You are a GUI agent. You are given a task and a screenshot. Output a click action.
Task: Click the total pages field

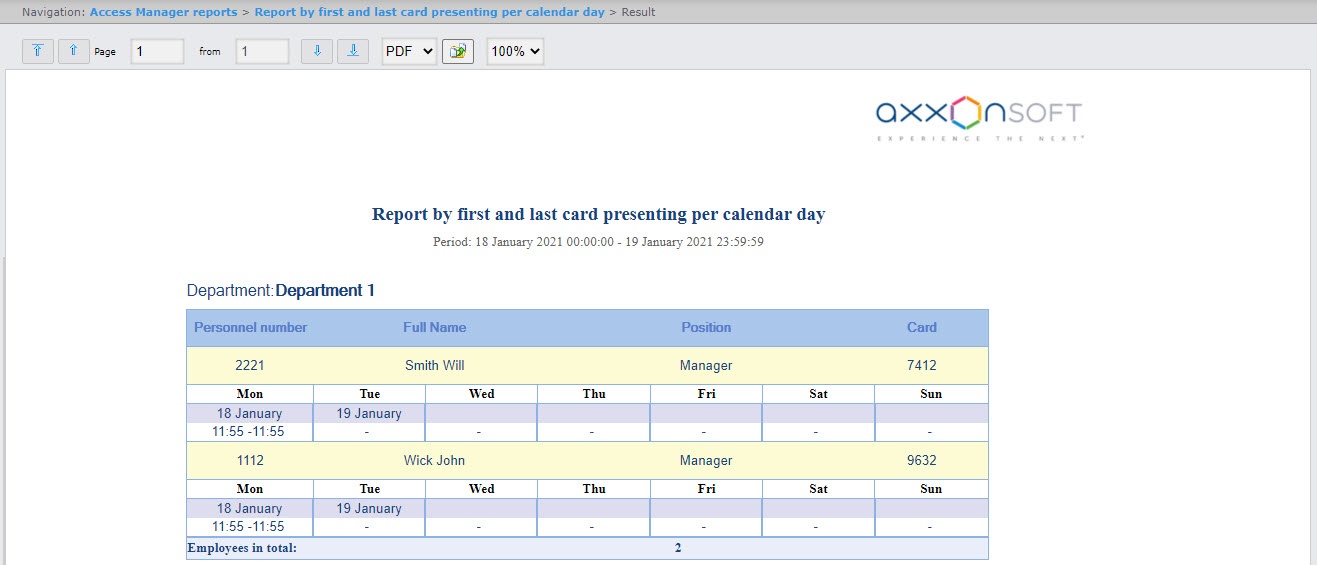point(262,51)
